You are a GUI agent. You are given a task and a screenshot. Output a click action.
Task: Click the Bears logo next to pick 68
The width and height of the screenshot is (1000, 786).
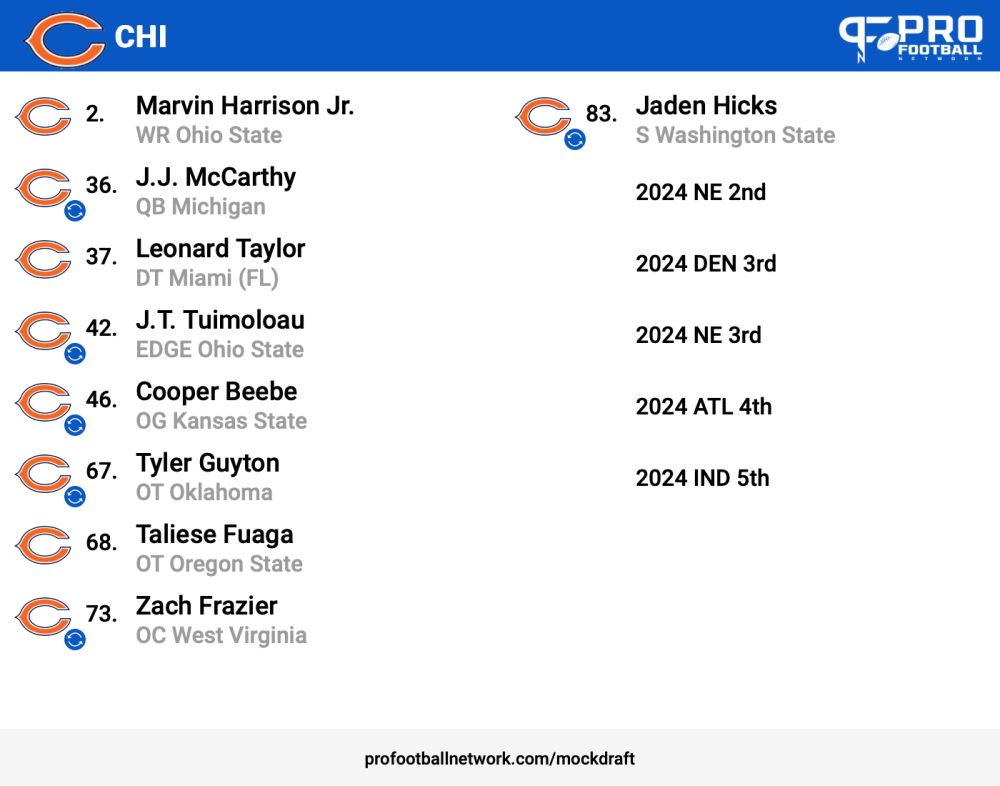[x=43, y=545]
